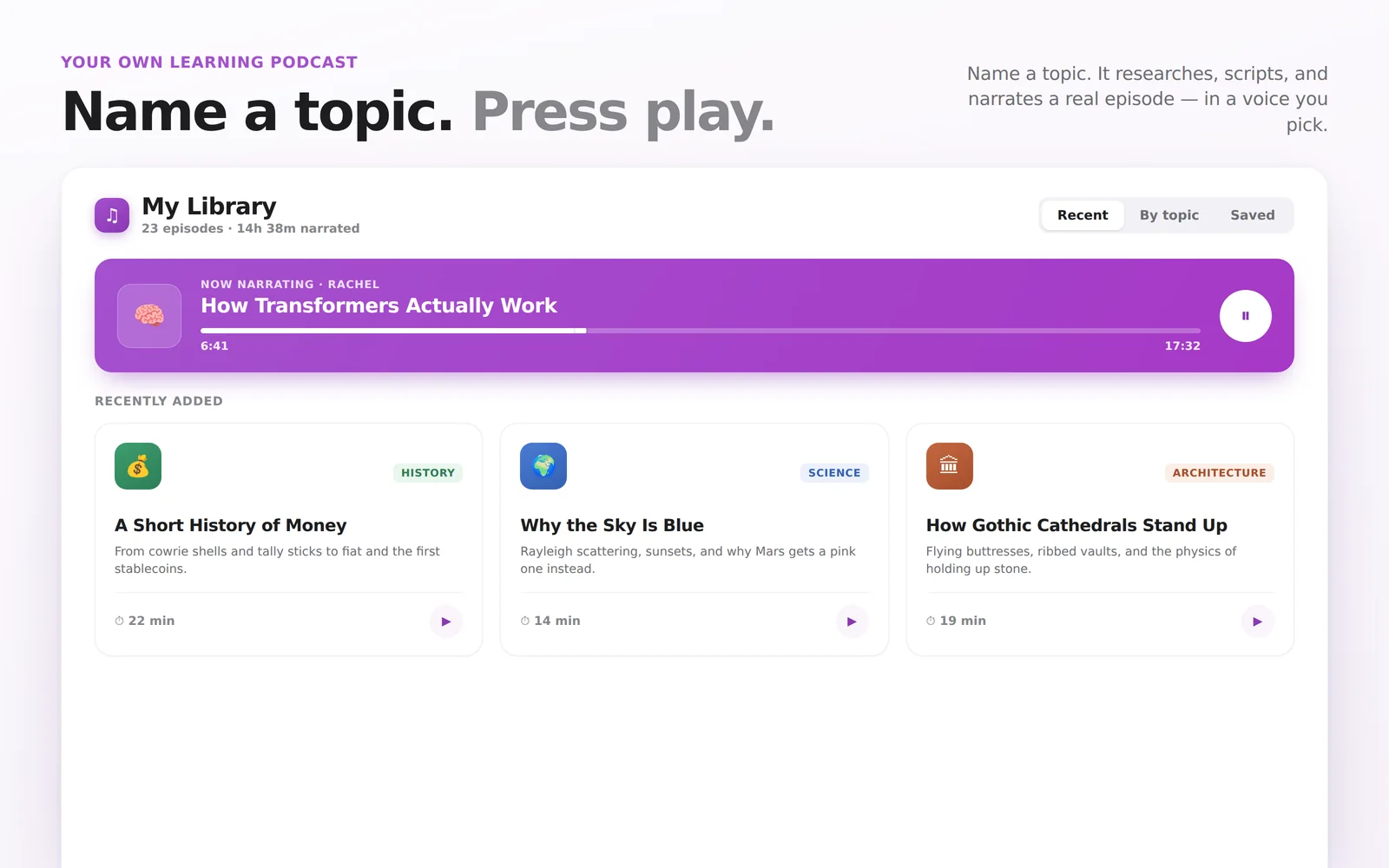
Task: Open the title How Gothic Cathedrals Stand Up
Action: point(1076,525)
